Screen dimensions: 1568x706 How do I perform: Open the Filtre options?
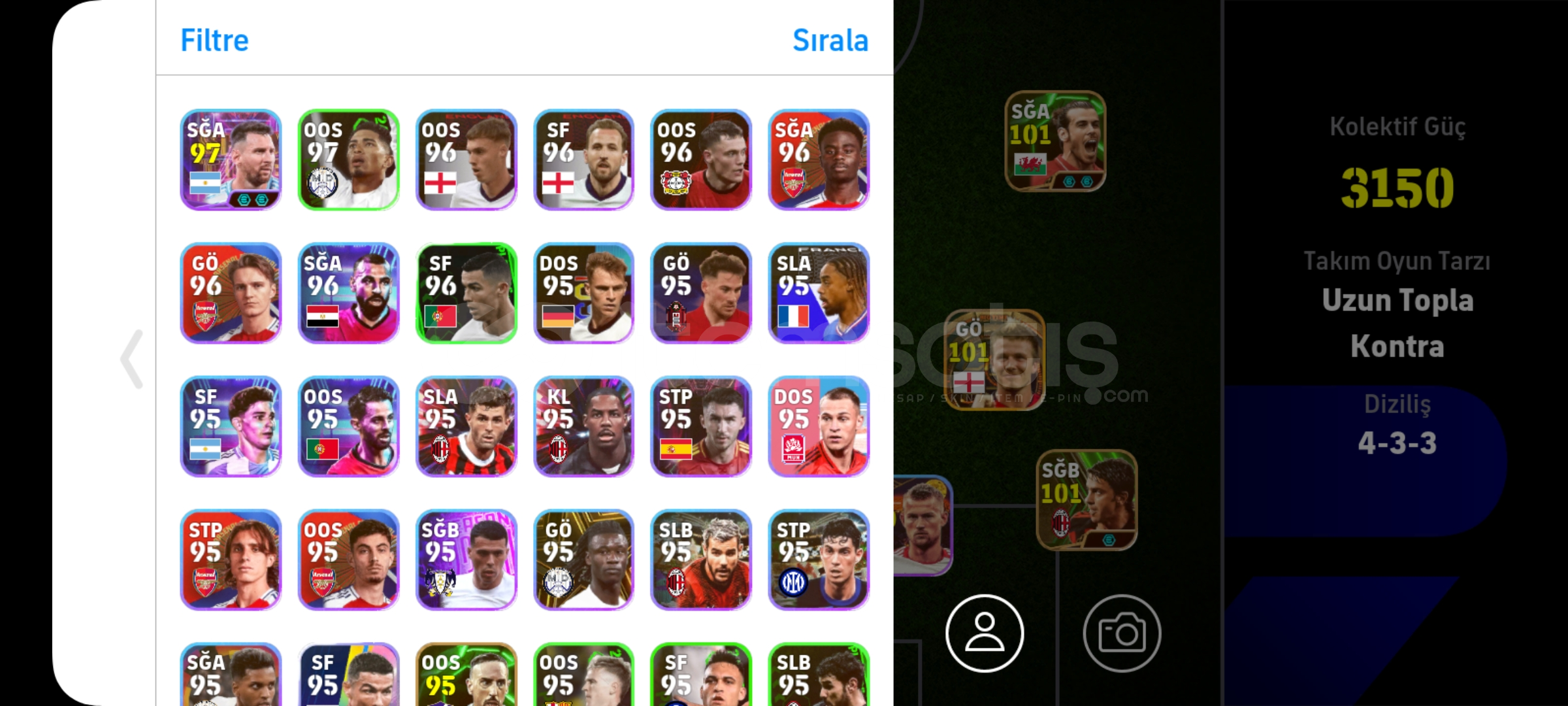click(214, 41)
